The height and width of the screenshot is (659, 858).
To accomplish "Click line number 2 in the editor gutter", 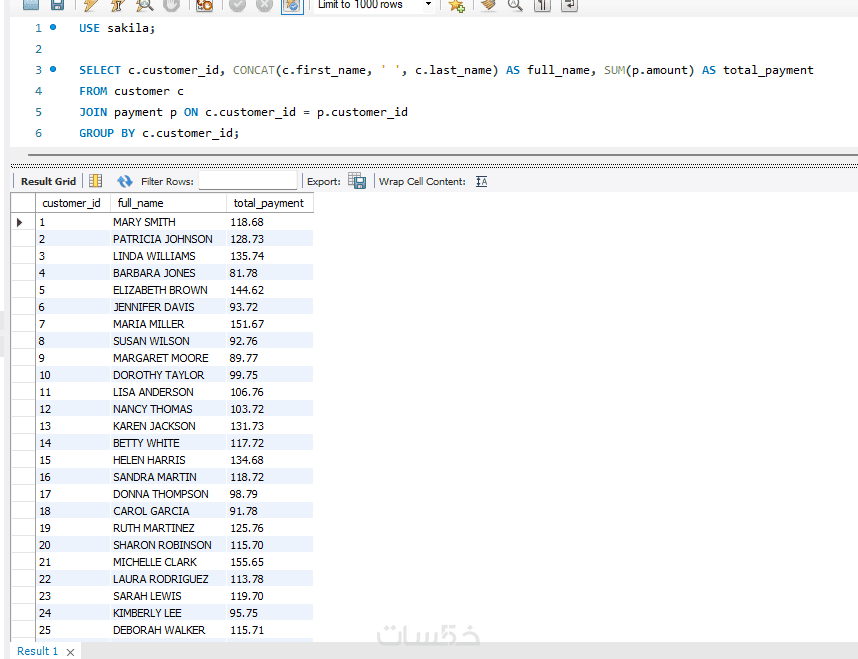I will tap(38, 49).
